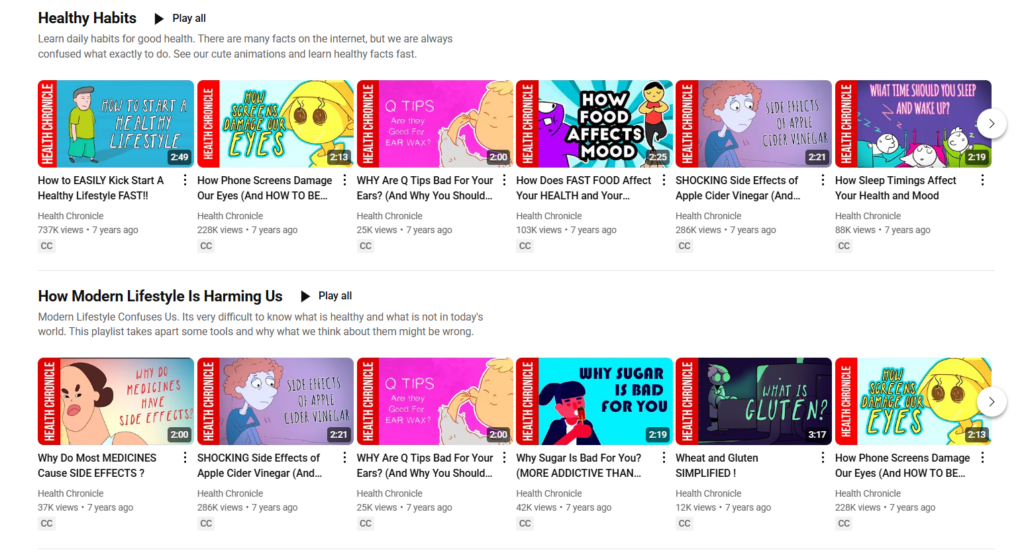This screenshot has height=557, width=1024.
Task: Click Health Chronicle channel under Sugar video
Action: (549, 494)
